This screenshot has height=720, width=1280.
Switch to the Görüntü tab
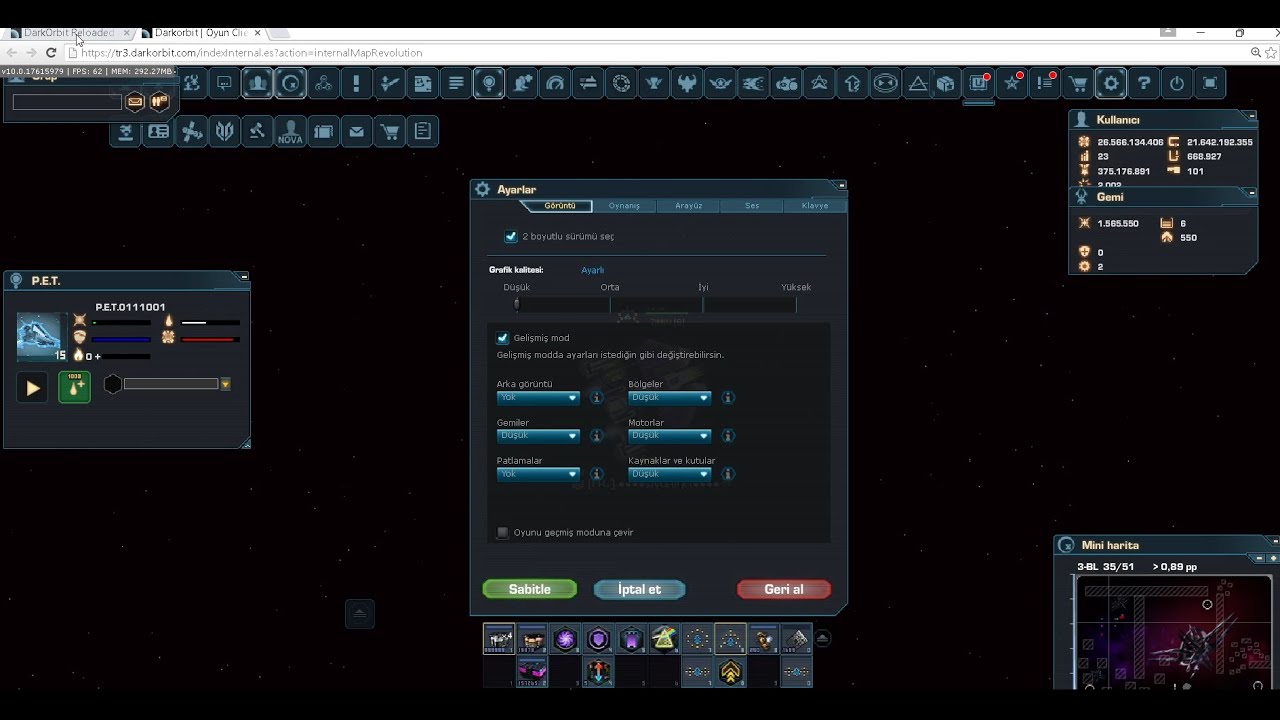pos(560,206)
